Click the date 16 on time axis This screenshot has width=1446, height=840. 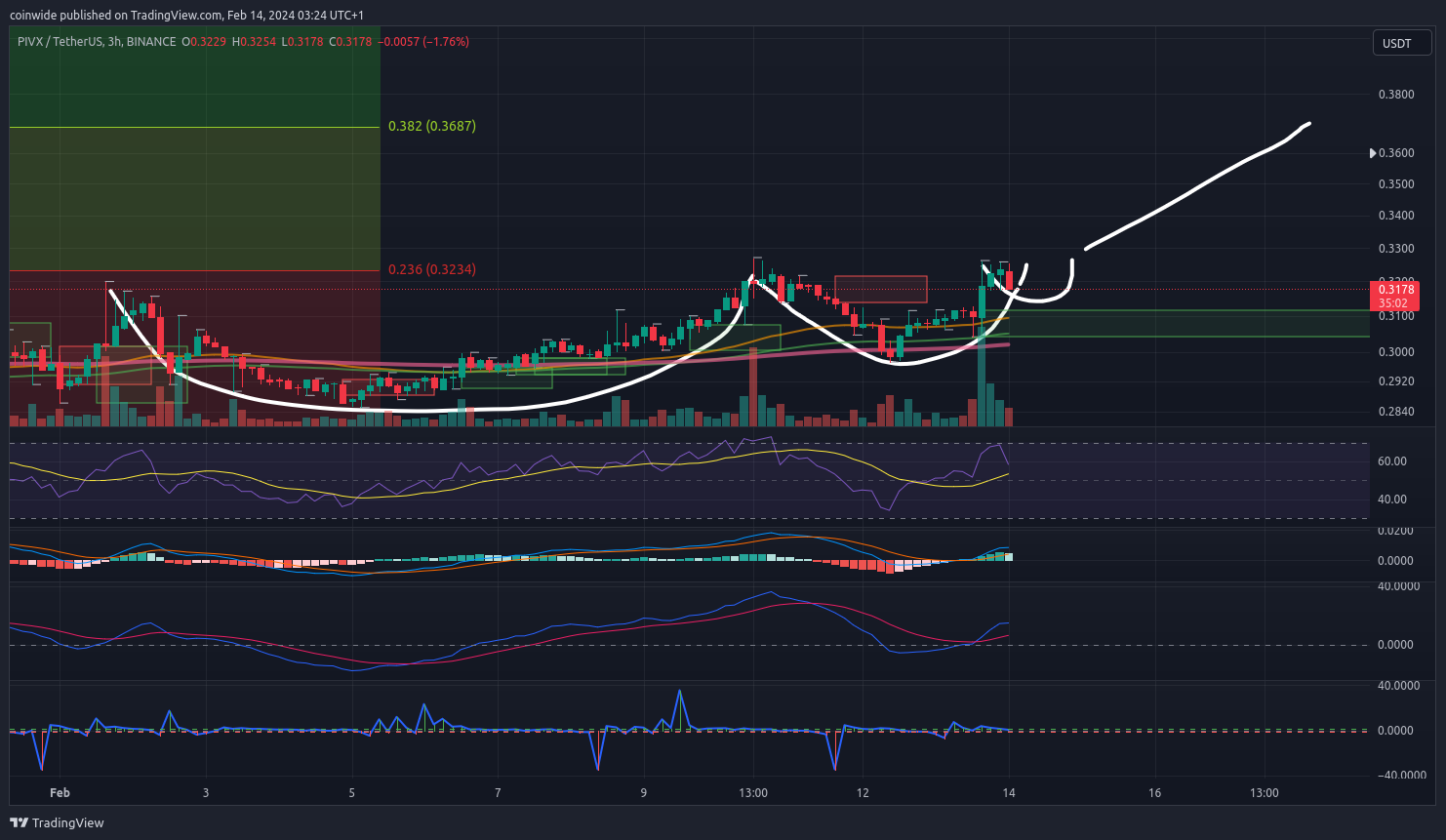1155,793
